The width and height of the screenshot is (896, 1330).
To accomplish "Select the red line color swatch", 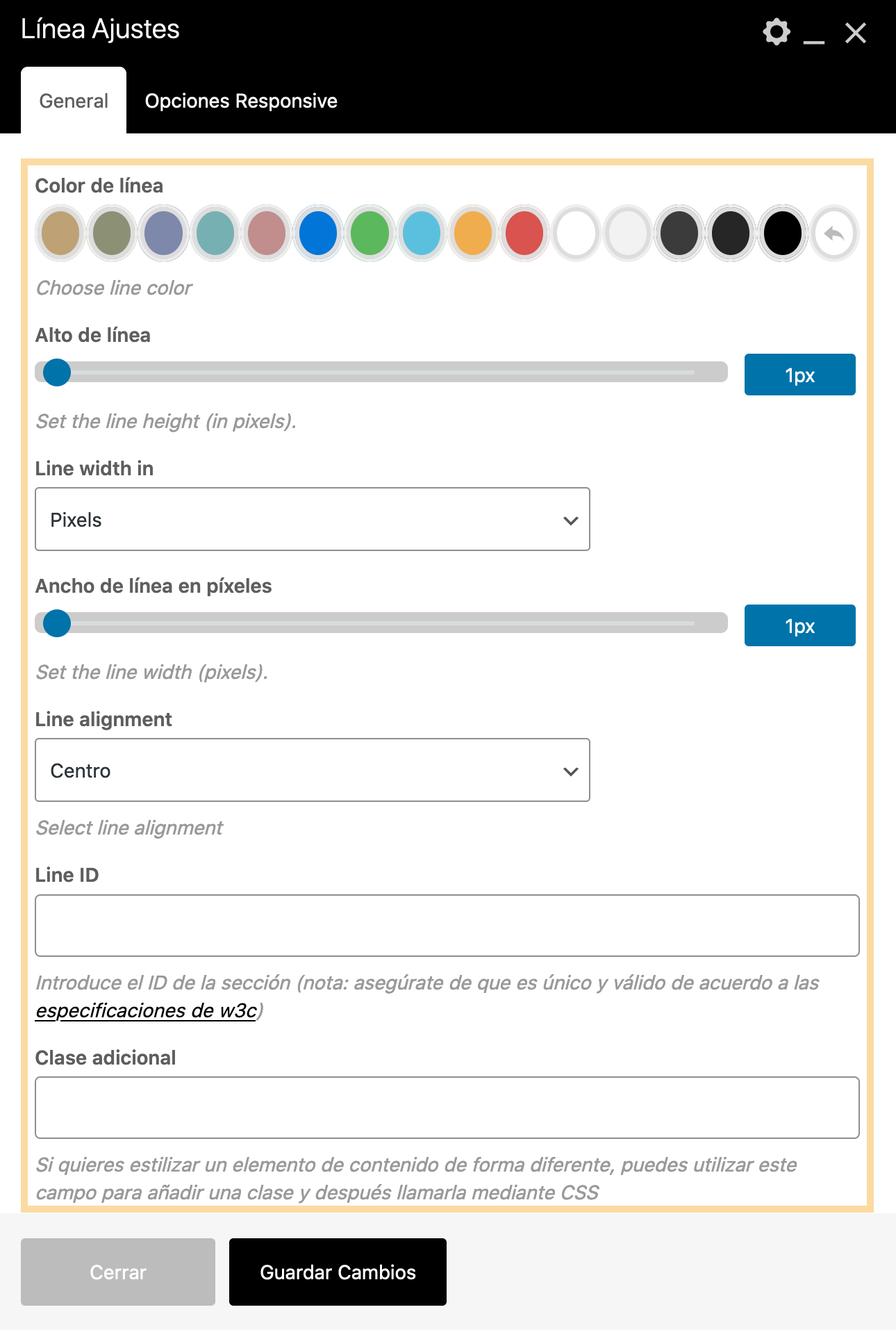I will coord(524,233).
